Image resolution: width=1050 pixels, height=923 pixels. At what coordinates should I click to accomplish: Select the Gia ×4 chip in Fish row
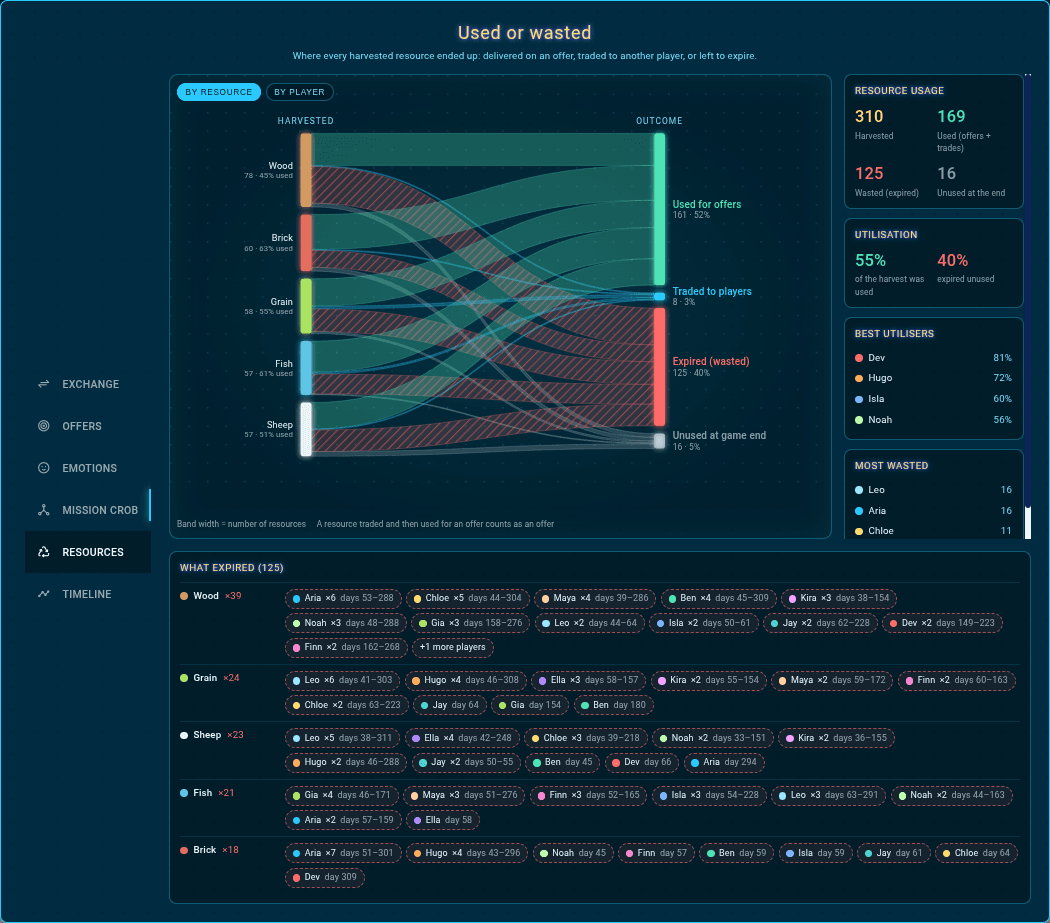[x=342, y=795]
